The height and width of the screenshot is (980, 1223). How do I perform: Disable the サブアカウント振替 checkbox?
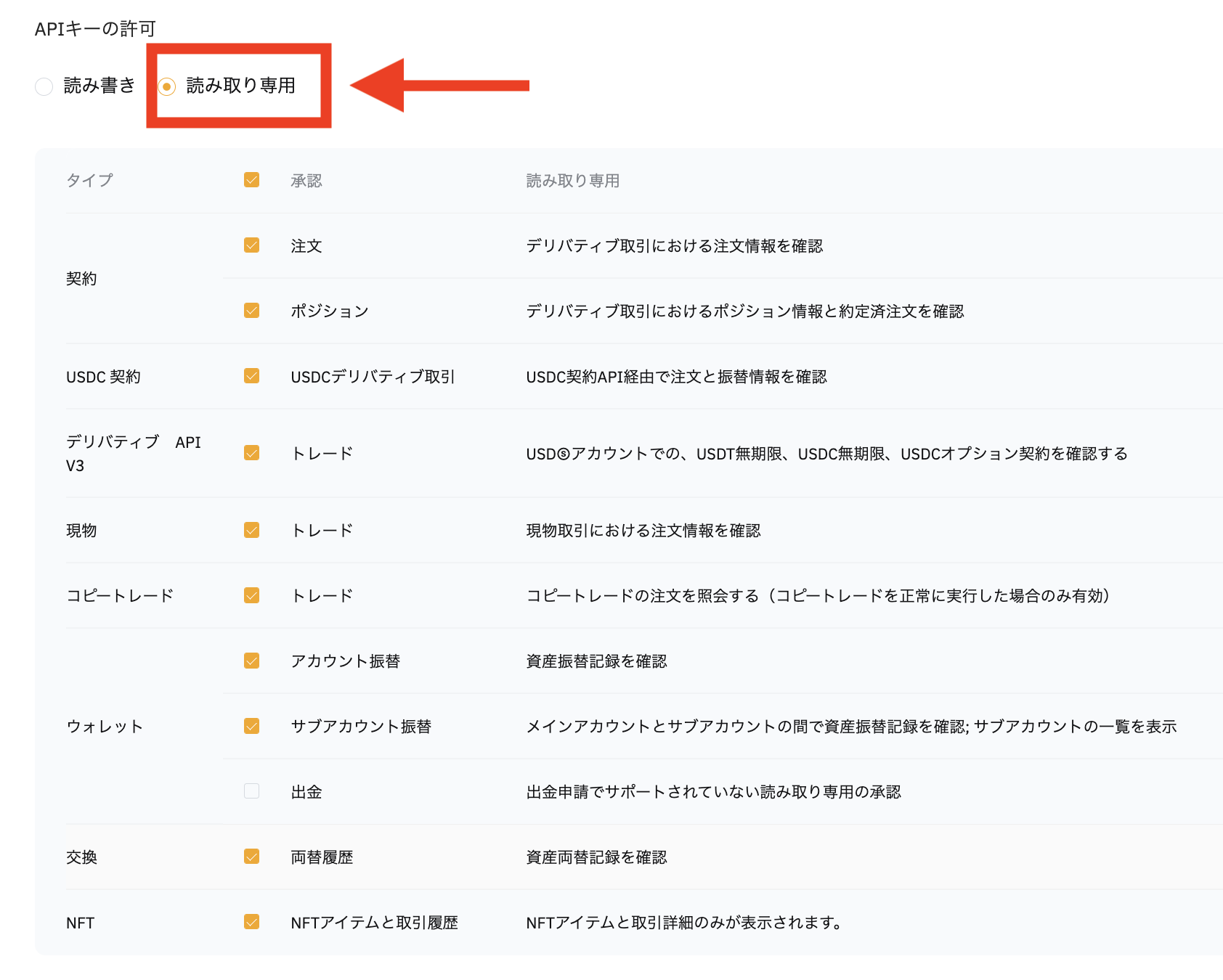[x=251, y=726]
